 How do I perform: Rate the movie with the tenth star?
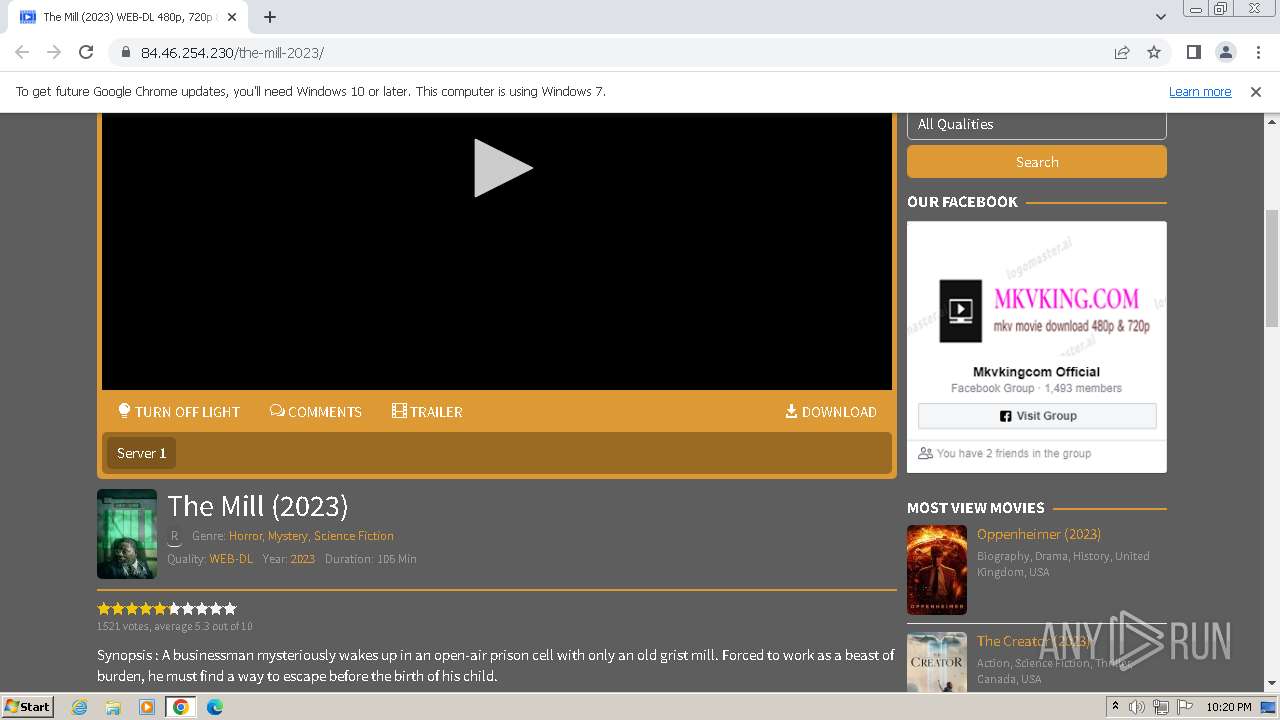pos(230,608)
